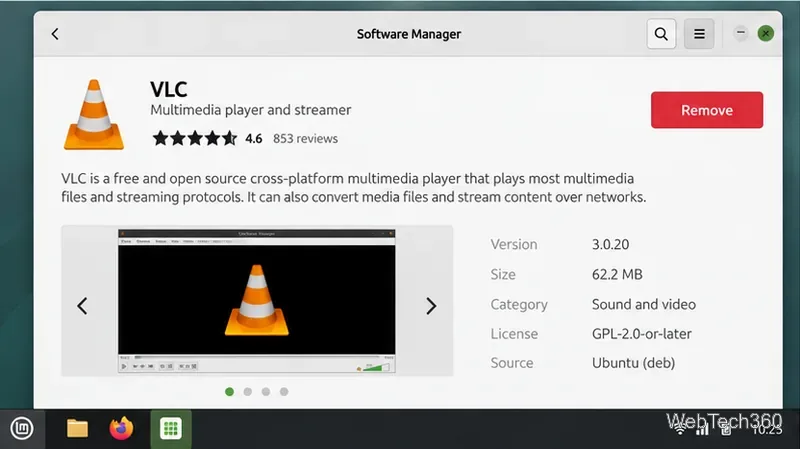The height and width of the screenshot is (449, 800).
Task: Open the VLC screenshot preview
Action: [257, 301]
